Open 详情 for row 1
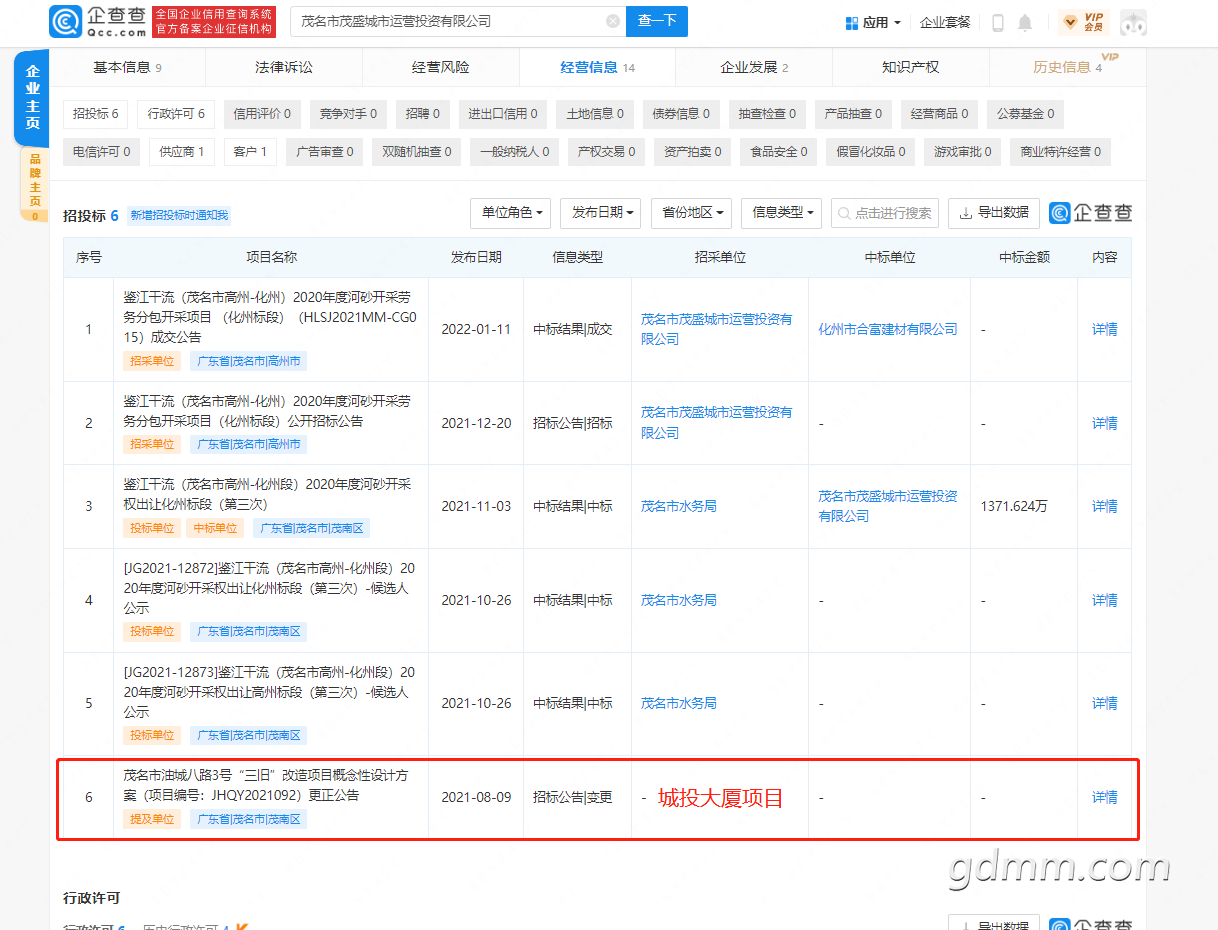This screenshot has width=1218, height=930. (1104, 329)
